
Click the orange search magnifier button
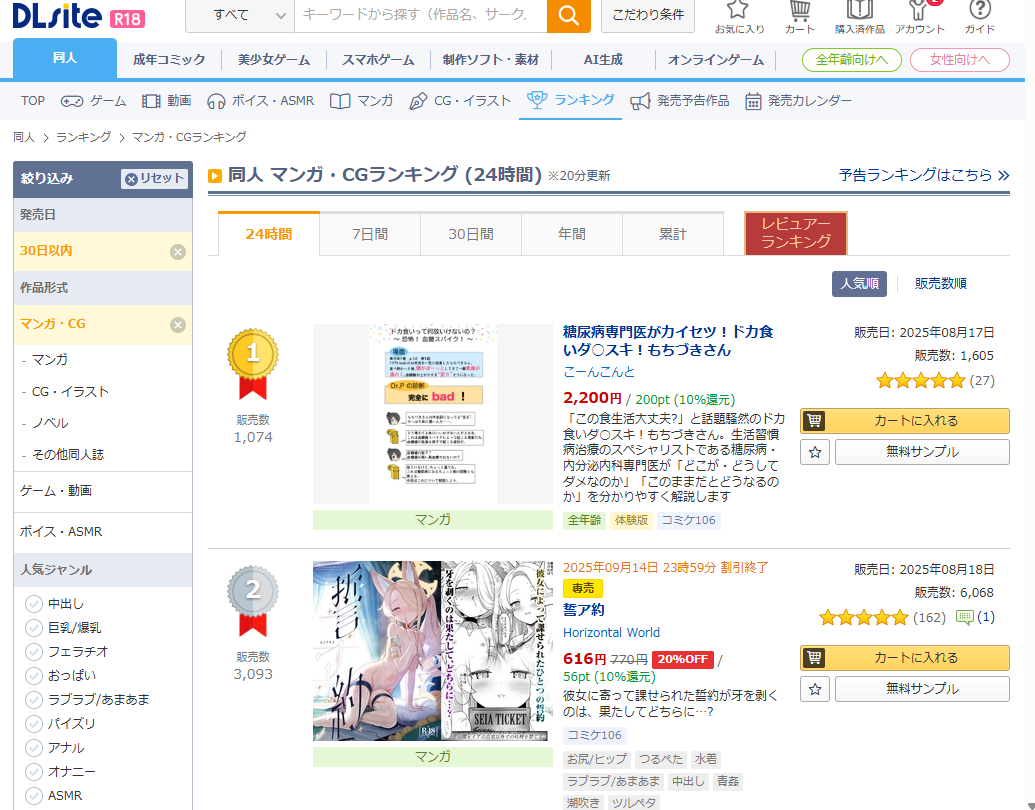click(x=568, y=15)
